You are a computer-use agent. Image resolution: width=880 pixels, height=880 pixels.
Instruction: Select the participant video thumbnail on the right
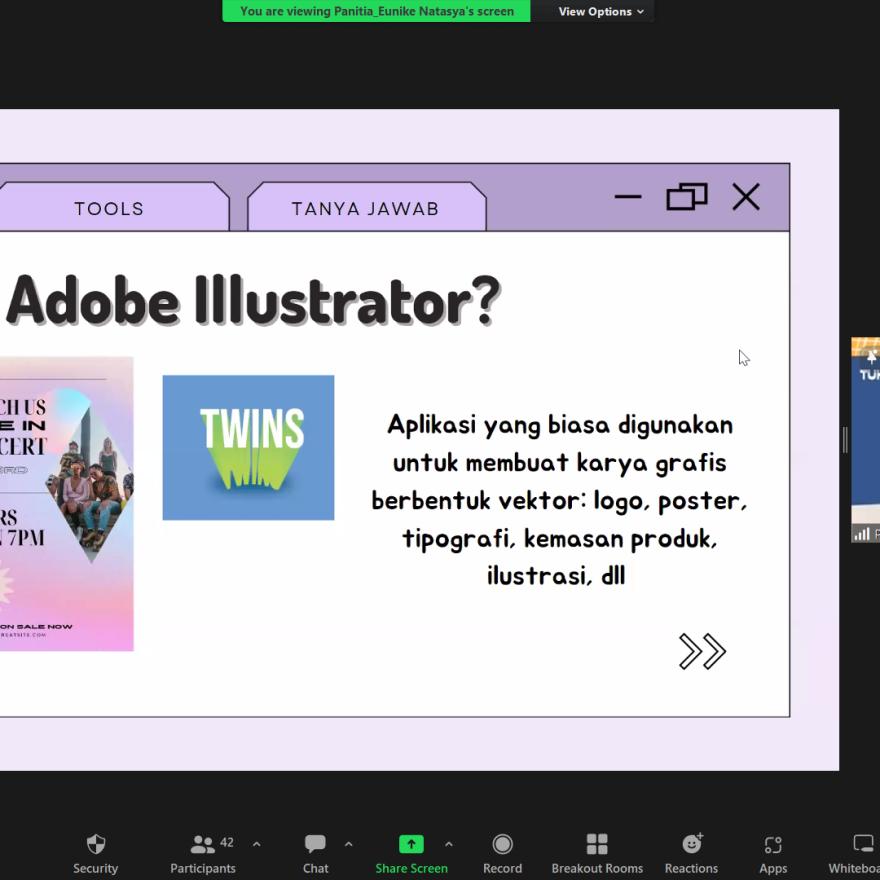click(x=866, y=440)
